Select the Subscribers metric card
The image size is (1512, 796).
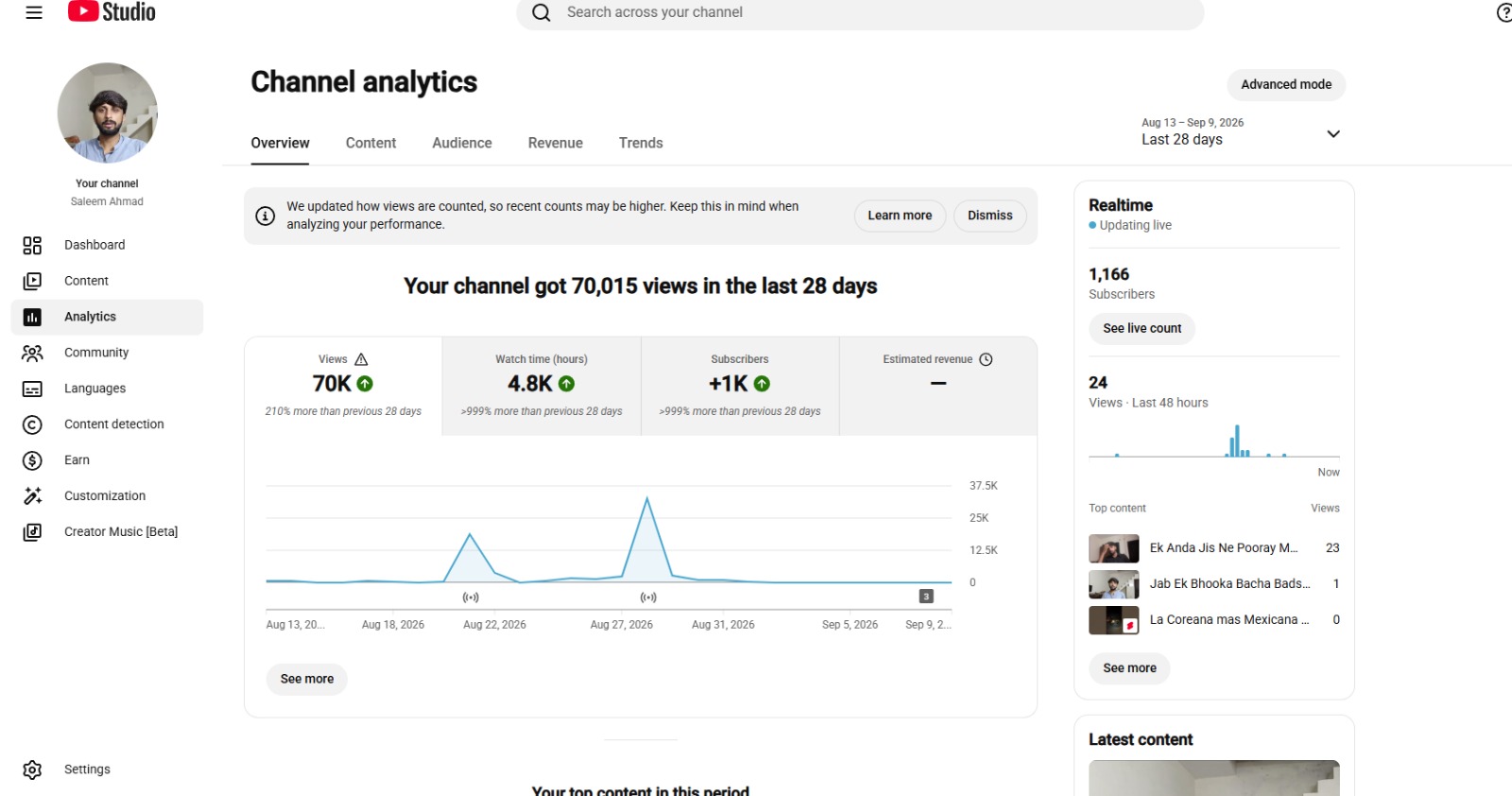(x=740, y=386)
